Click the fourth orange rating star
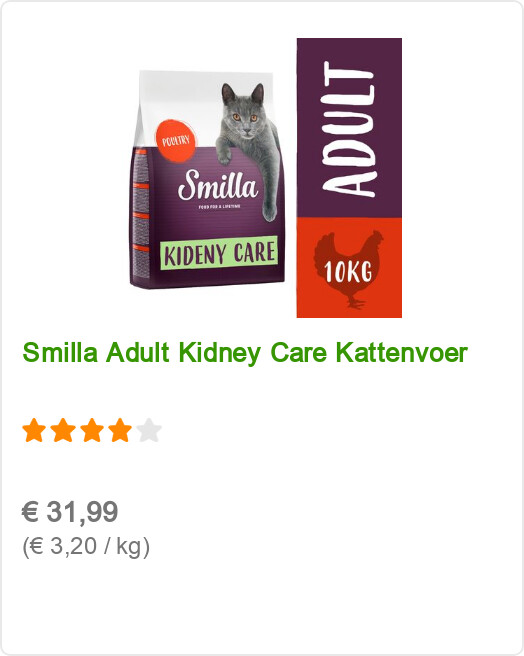 (120, 430)
